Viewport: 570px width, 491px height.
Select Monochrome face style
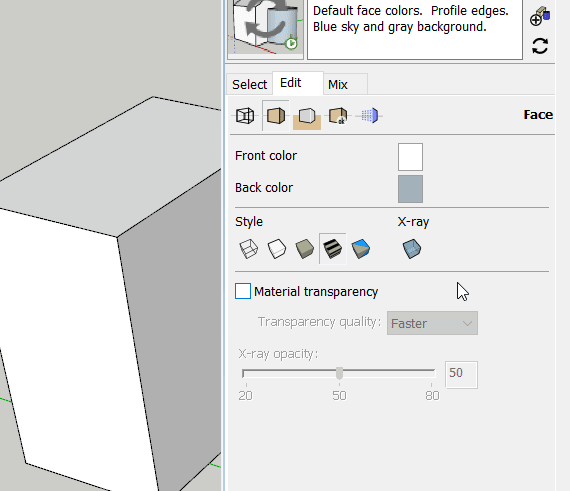[361, 249]
